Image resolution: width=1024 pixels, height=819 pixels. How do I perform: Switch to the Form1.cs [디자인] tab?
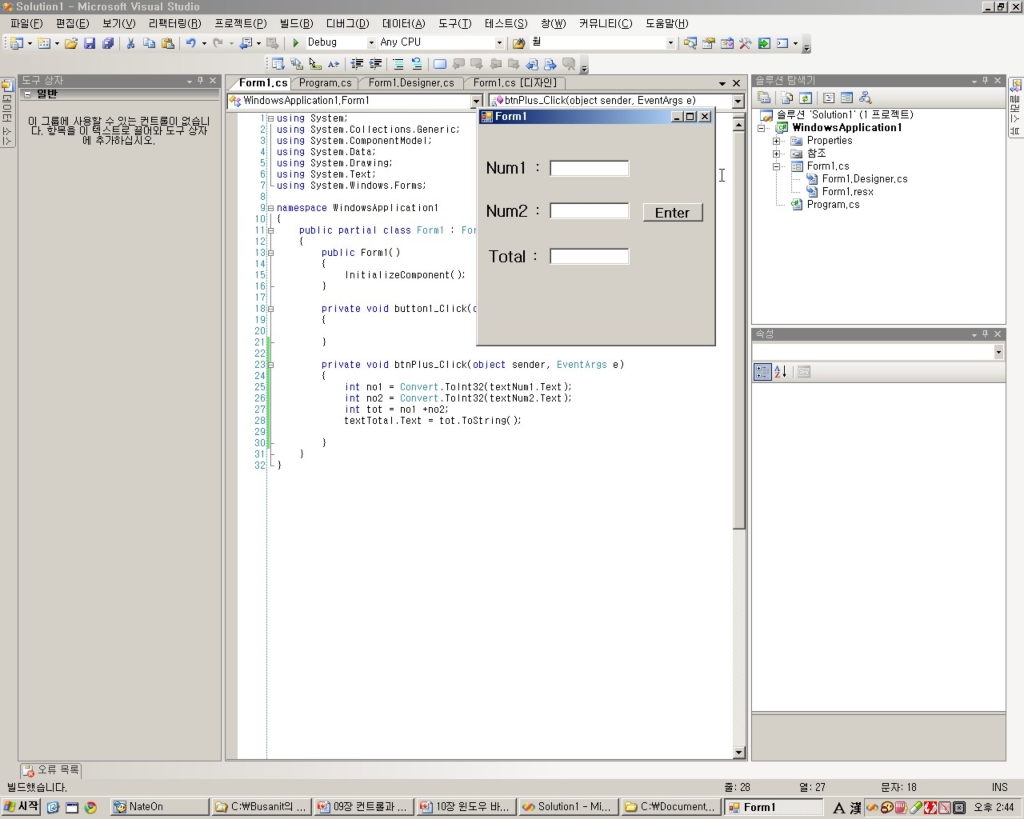coord(515,83)
